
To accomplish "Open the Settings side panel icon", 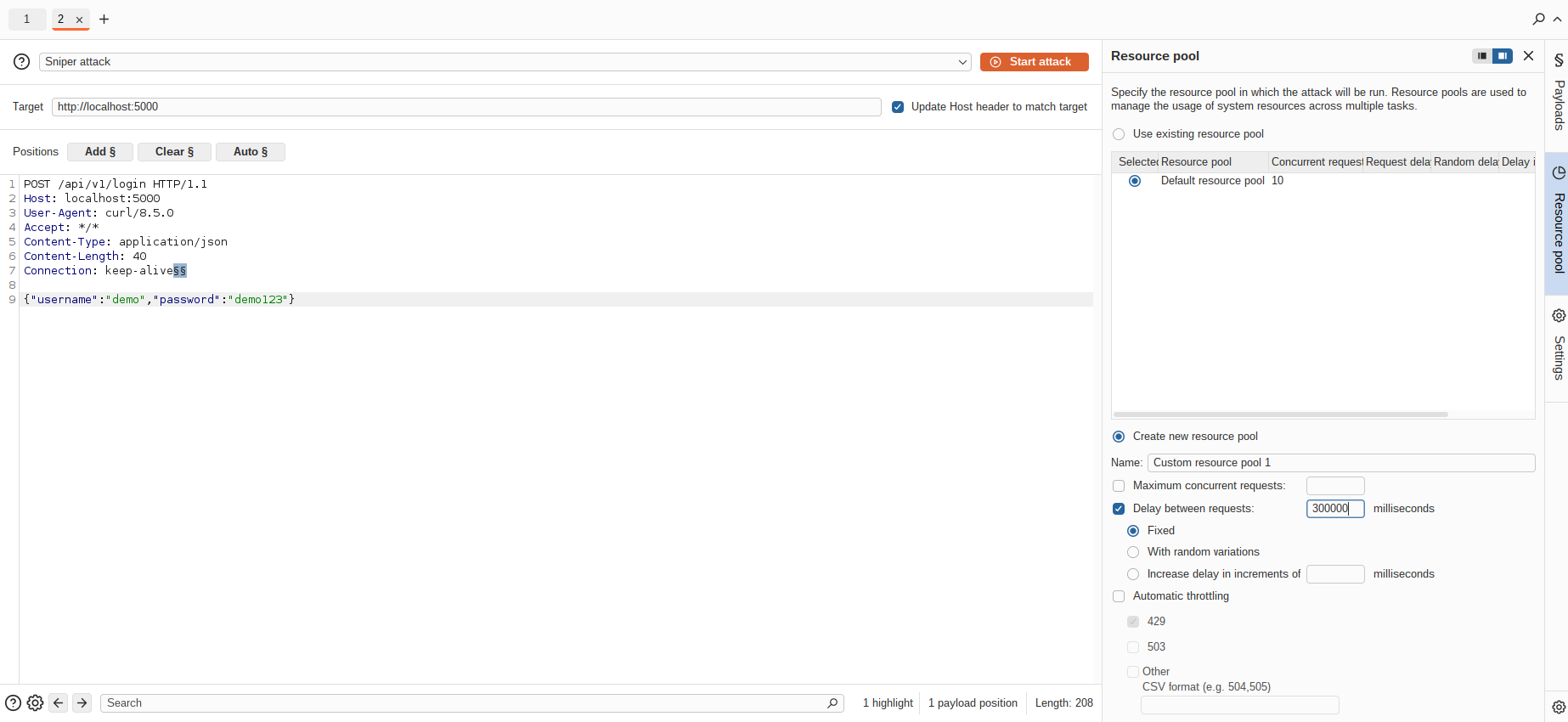I will [1558, 316].
